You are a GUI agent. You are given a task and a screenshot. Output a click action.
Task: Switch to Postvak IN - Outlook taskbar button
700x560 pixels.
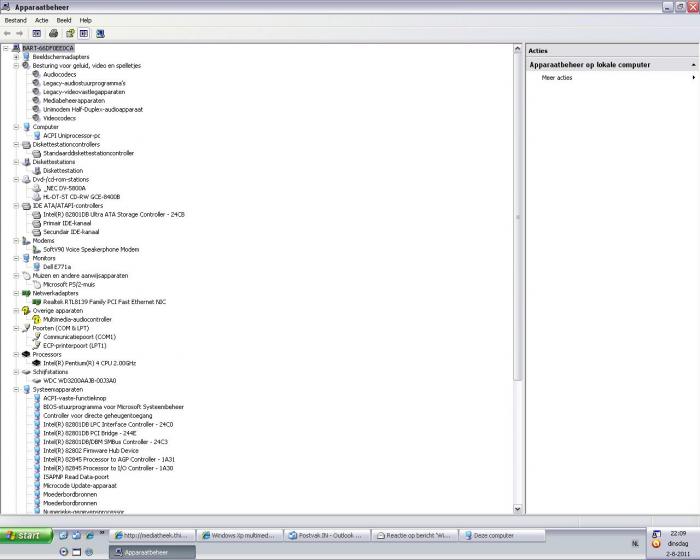tap(326, 535)
